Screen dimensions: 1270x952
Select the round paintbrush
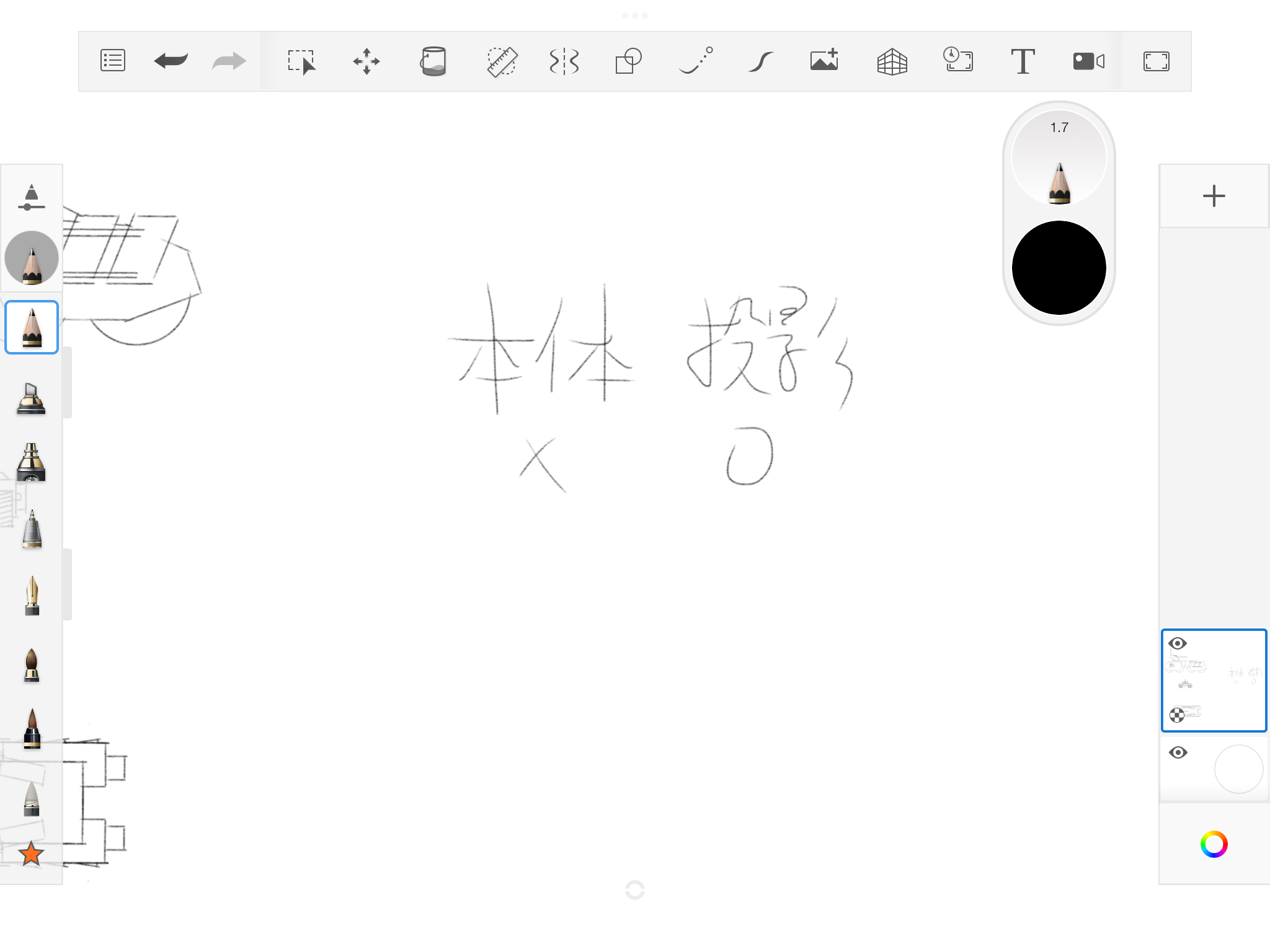[x=32, y=664]
